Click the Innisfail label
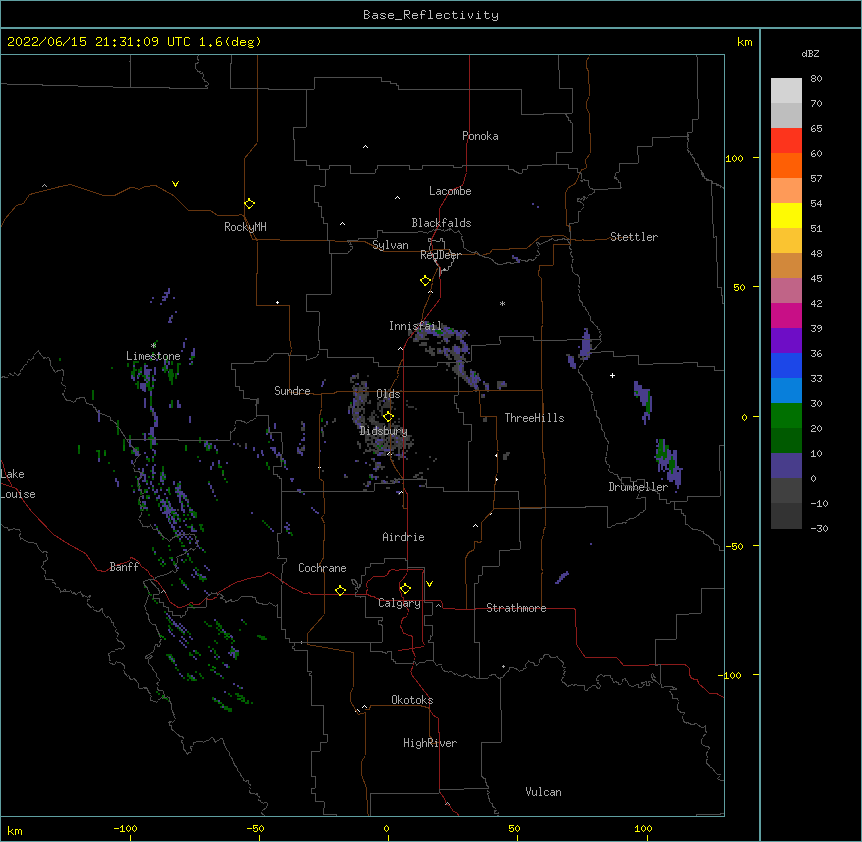 pos(415,326)
